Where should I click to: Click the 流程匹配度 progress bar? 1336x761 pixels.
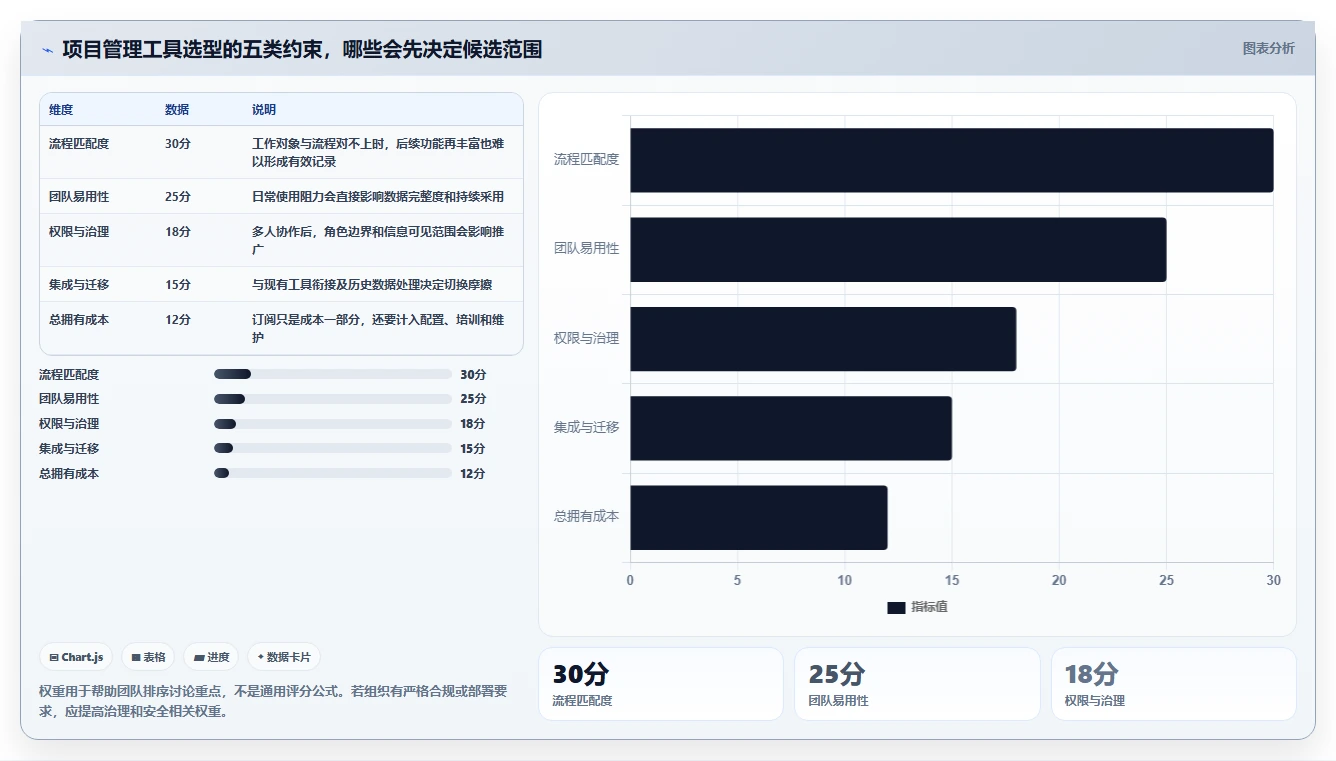pos(333,374)
